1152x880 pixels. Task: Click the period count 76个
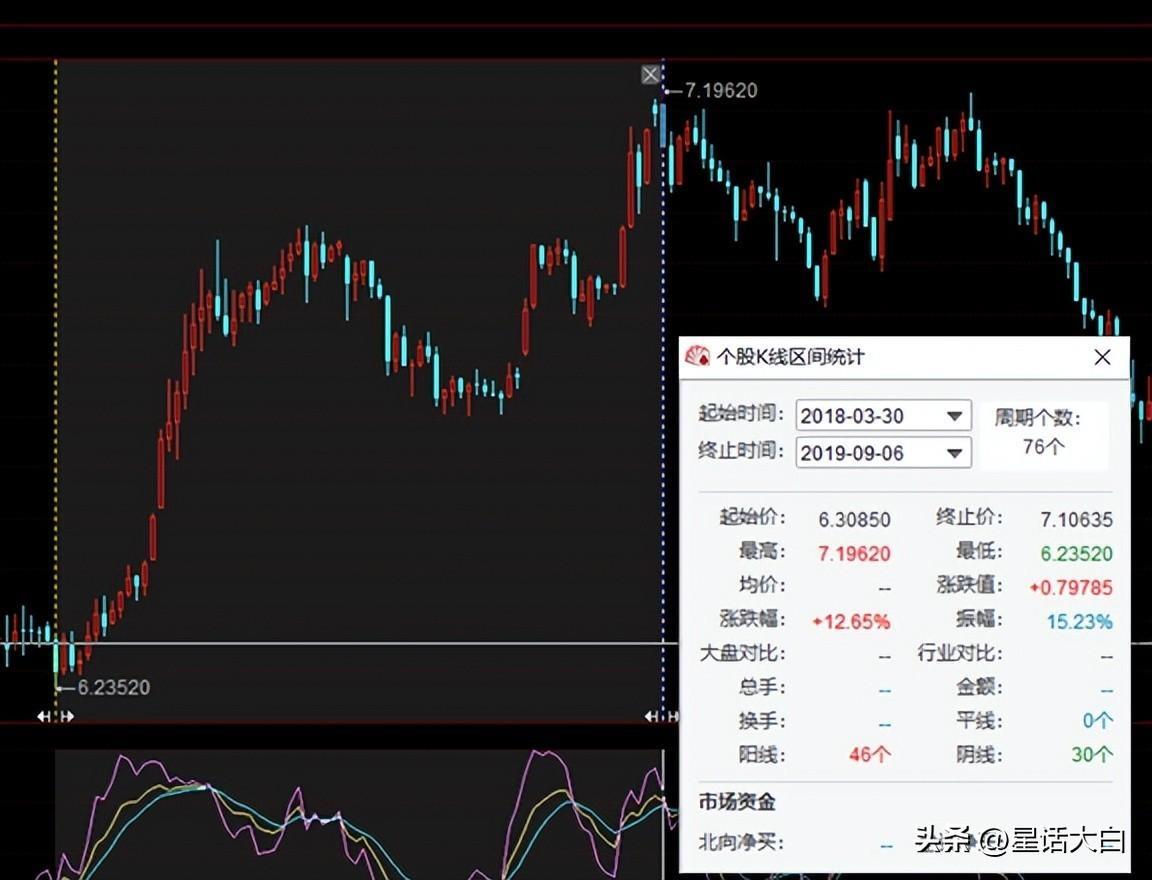tap(1043, 447)
